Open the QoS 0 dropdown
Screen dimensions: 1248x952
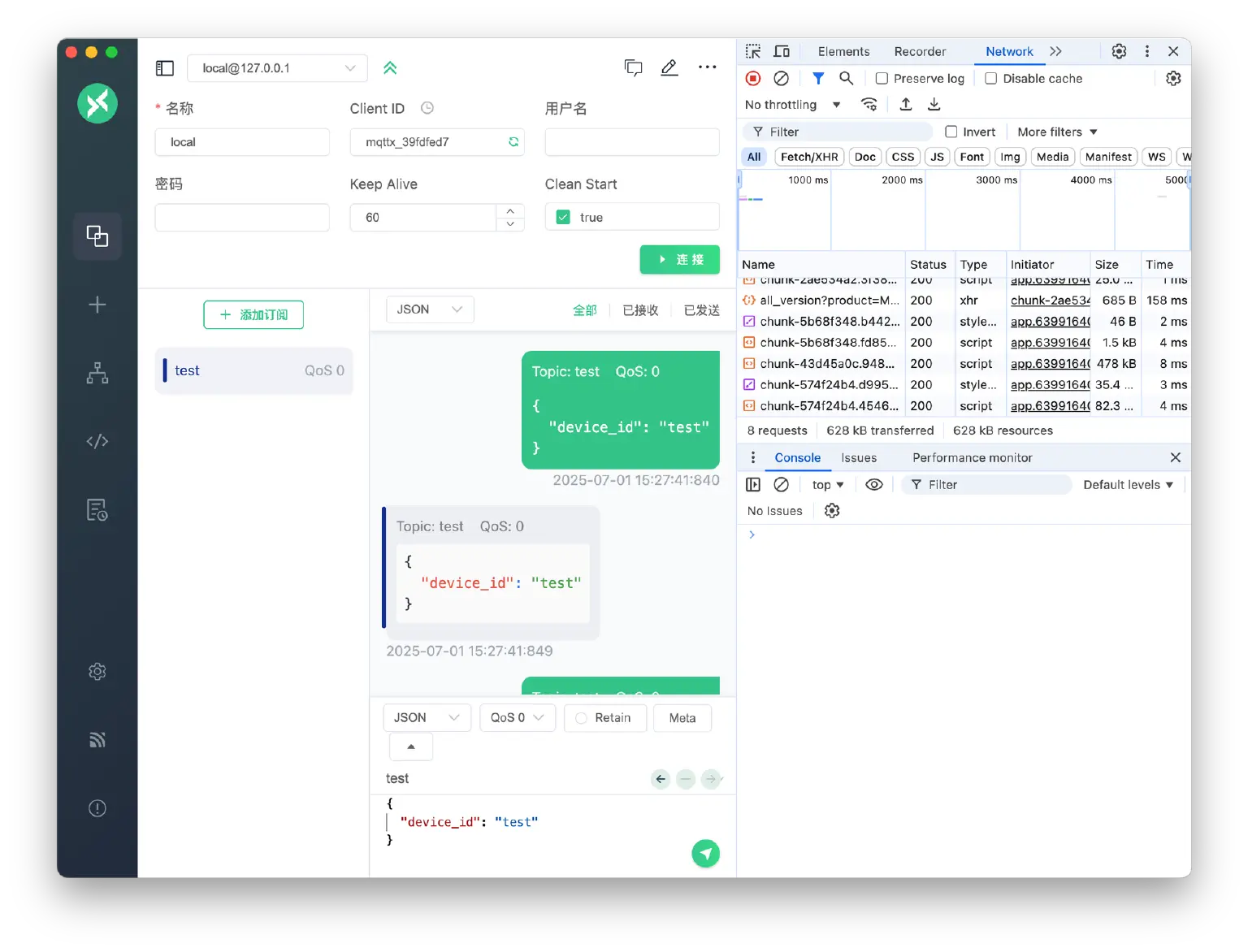[517, 718]
